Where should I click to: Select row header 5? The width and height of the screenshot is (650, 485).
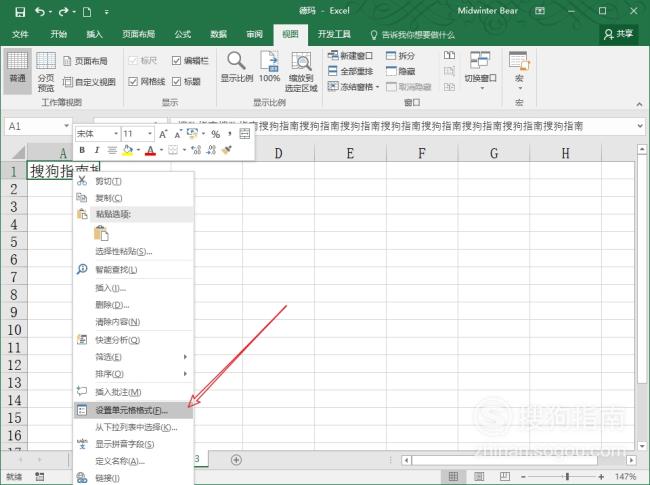tap(14, 242)
